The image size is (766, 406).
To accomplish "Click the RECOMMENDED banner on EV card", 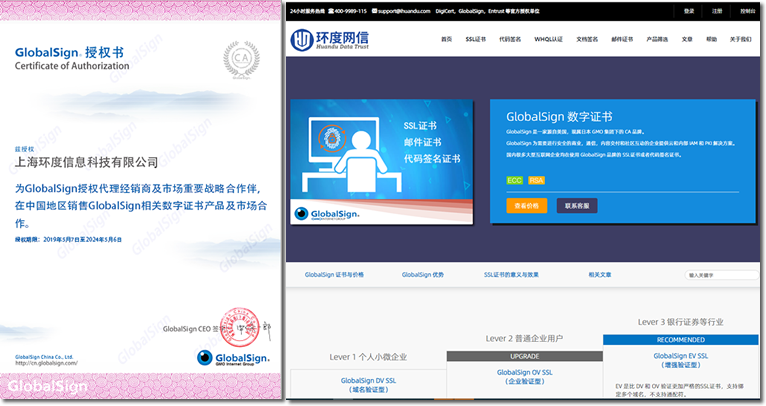I will [681, 340].
